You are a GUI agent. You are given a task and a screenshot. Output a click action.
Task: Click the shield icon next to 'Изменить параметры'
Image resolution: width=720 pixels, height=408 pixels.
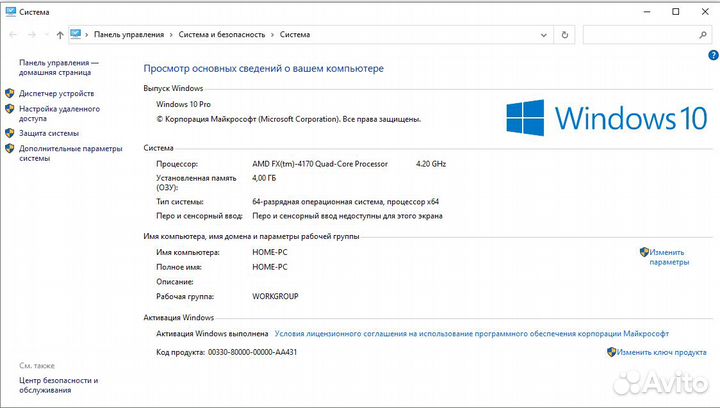click(644, 252)
